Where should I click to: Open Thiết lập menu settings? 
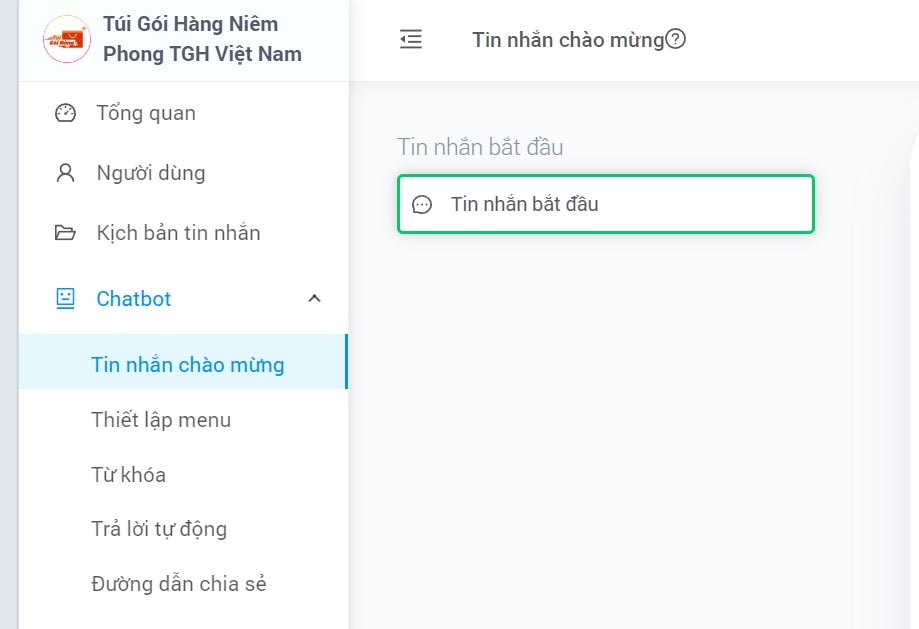(x=163, y=420)
